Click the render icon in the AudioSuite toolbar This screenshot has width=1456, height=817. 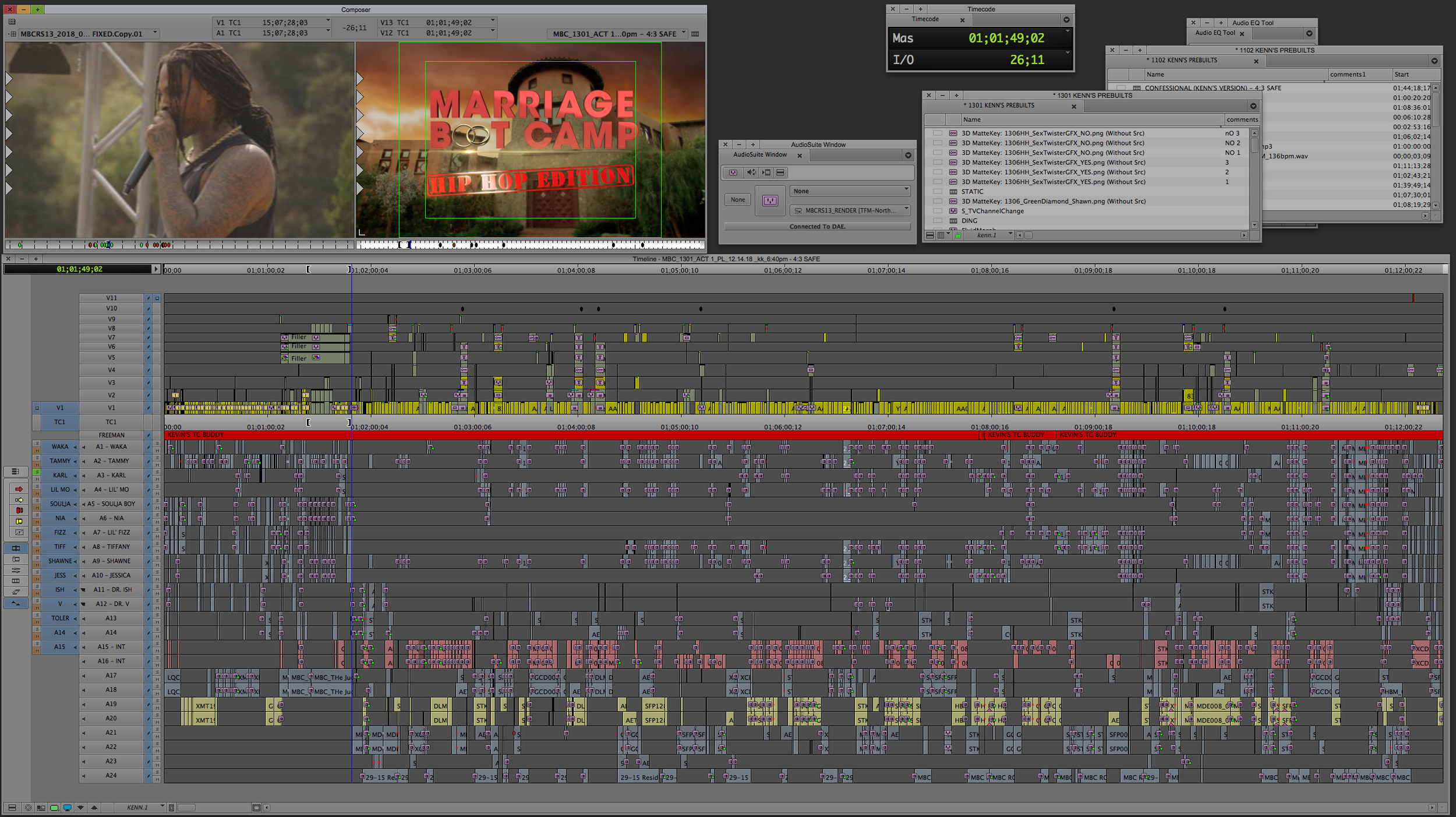point(766,172)
